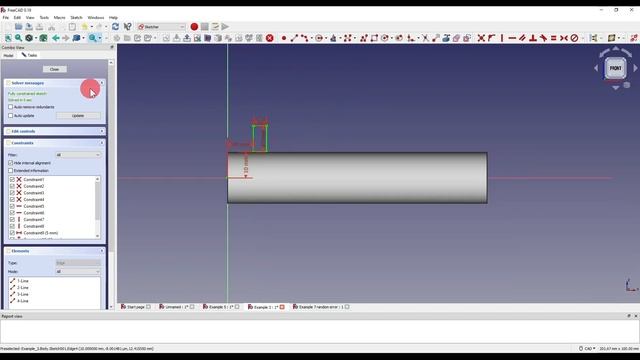Click the Update button

tap(78, 116)
